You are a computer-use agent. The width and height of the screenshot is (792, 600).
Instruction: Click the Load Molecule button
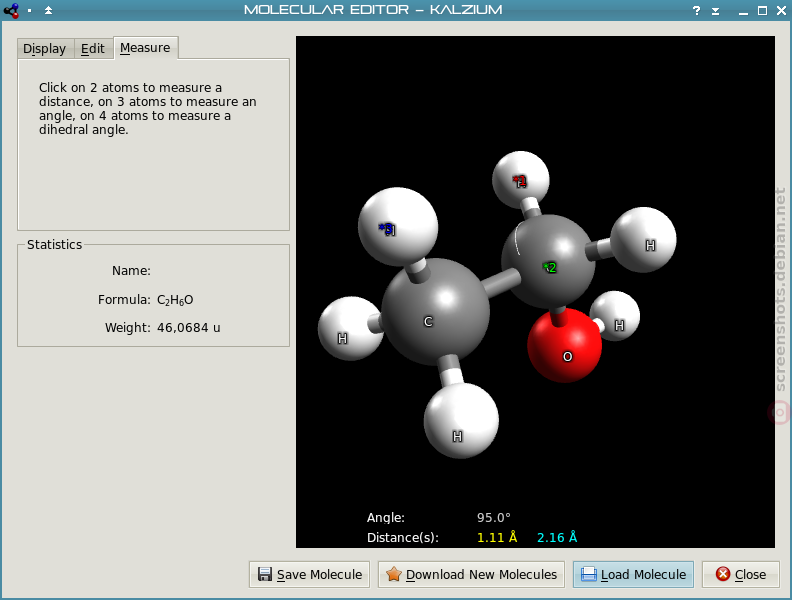tap(633, 574)
